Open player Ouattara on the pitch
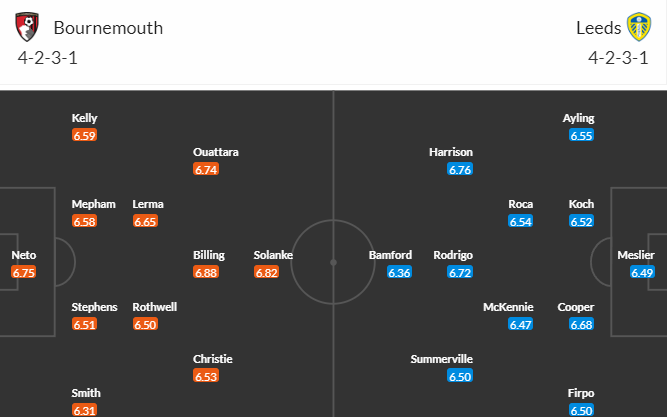The height and width of the screenshot is (417, 667). pos(216,152)
